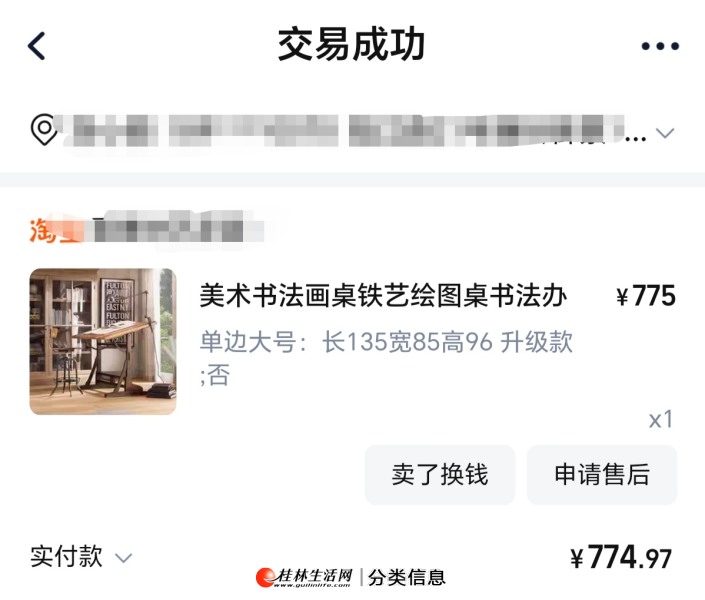Click the 申请售后 button
The width and height of the screenshot is (705, 600).
pos(602,475)
